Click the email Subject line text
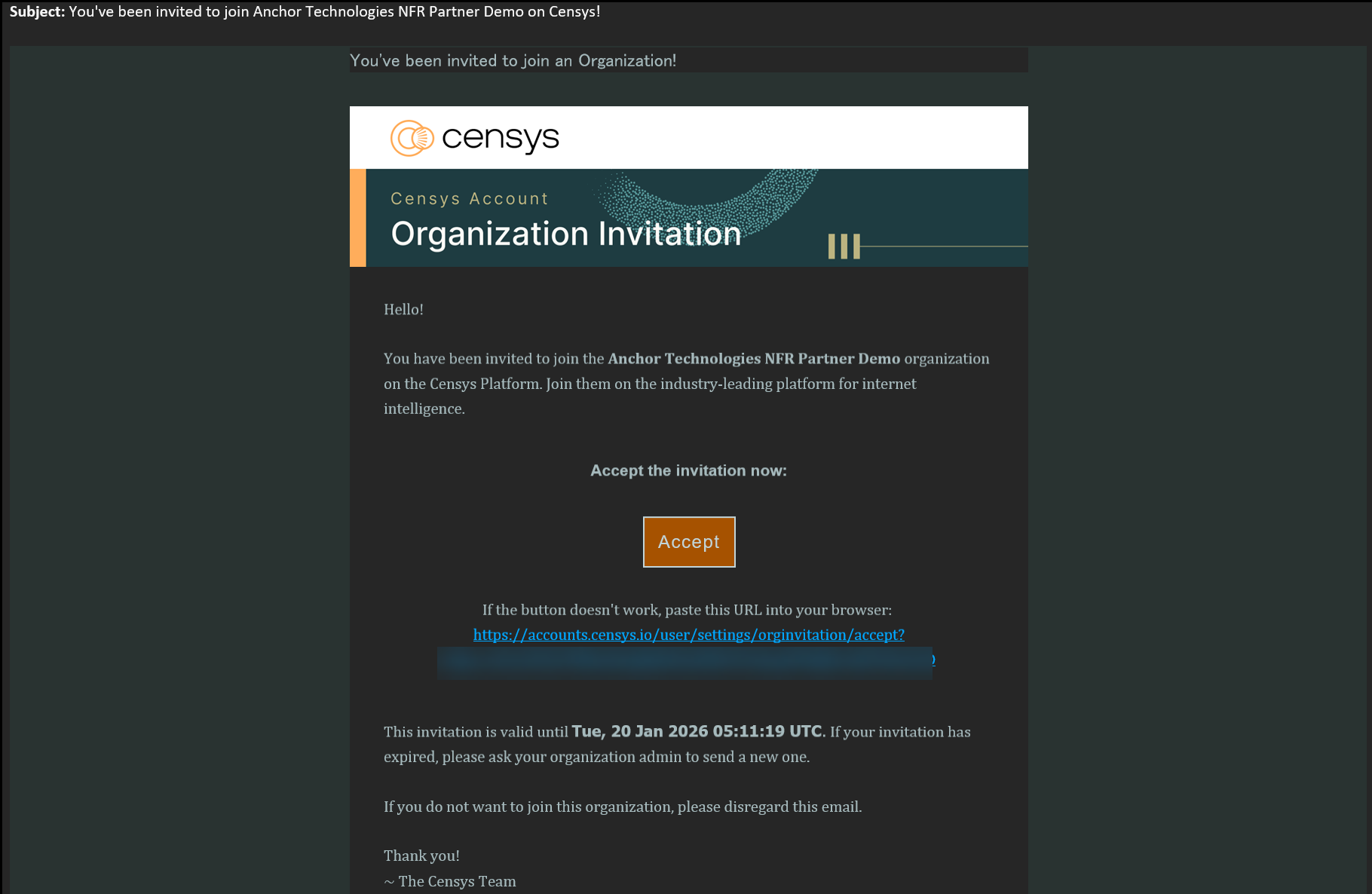The height and width of the screenshot is (894, 1372). coord(305,12)
